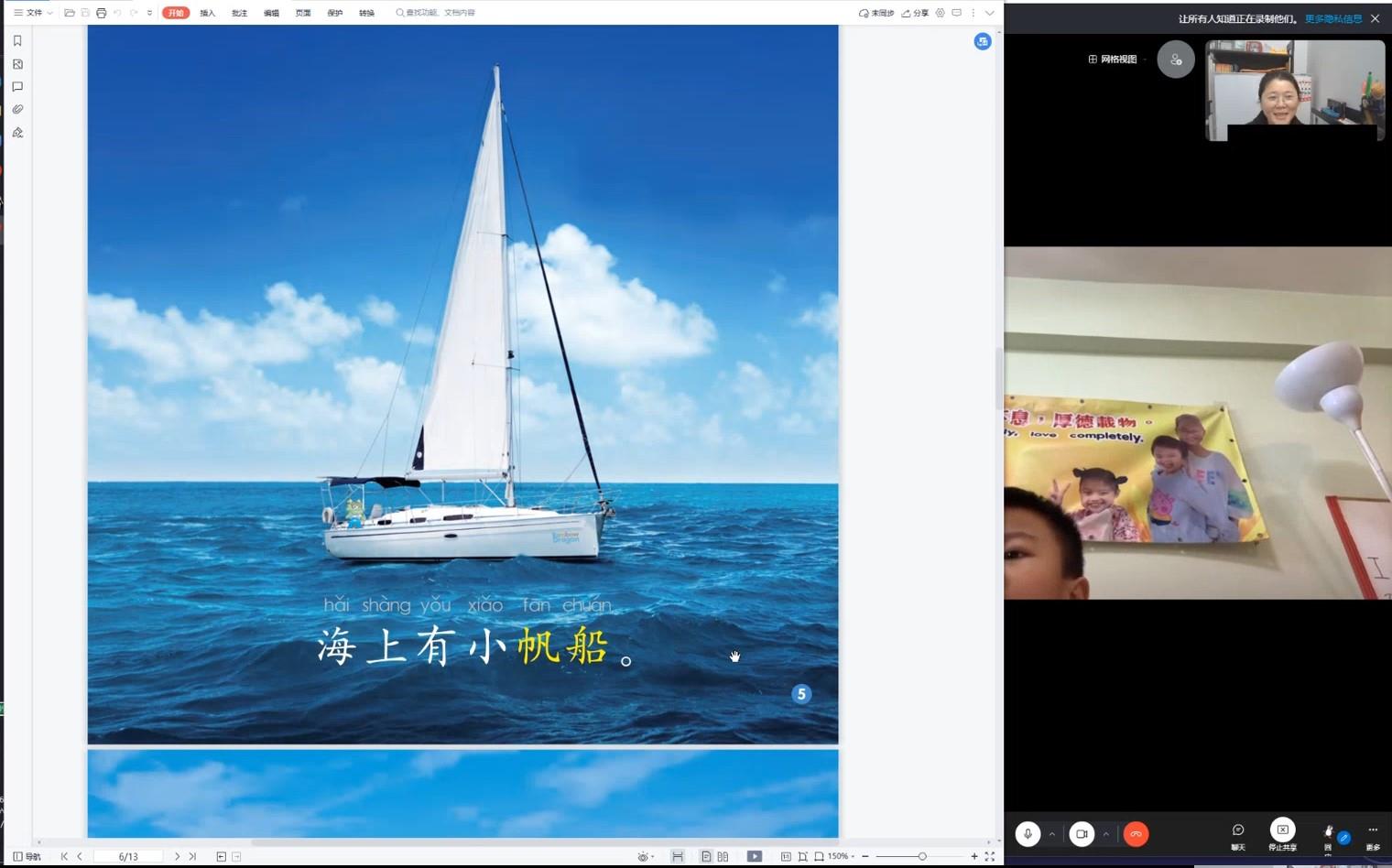Open the 更多隐私信息 link

(1333, 18)
